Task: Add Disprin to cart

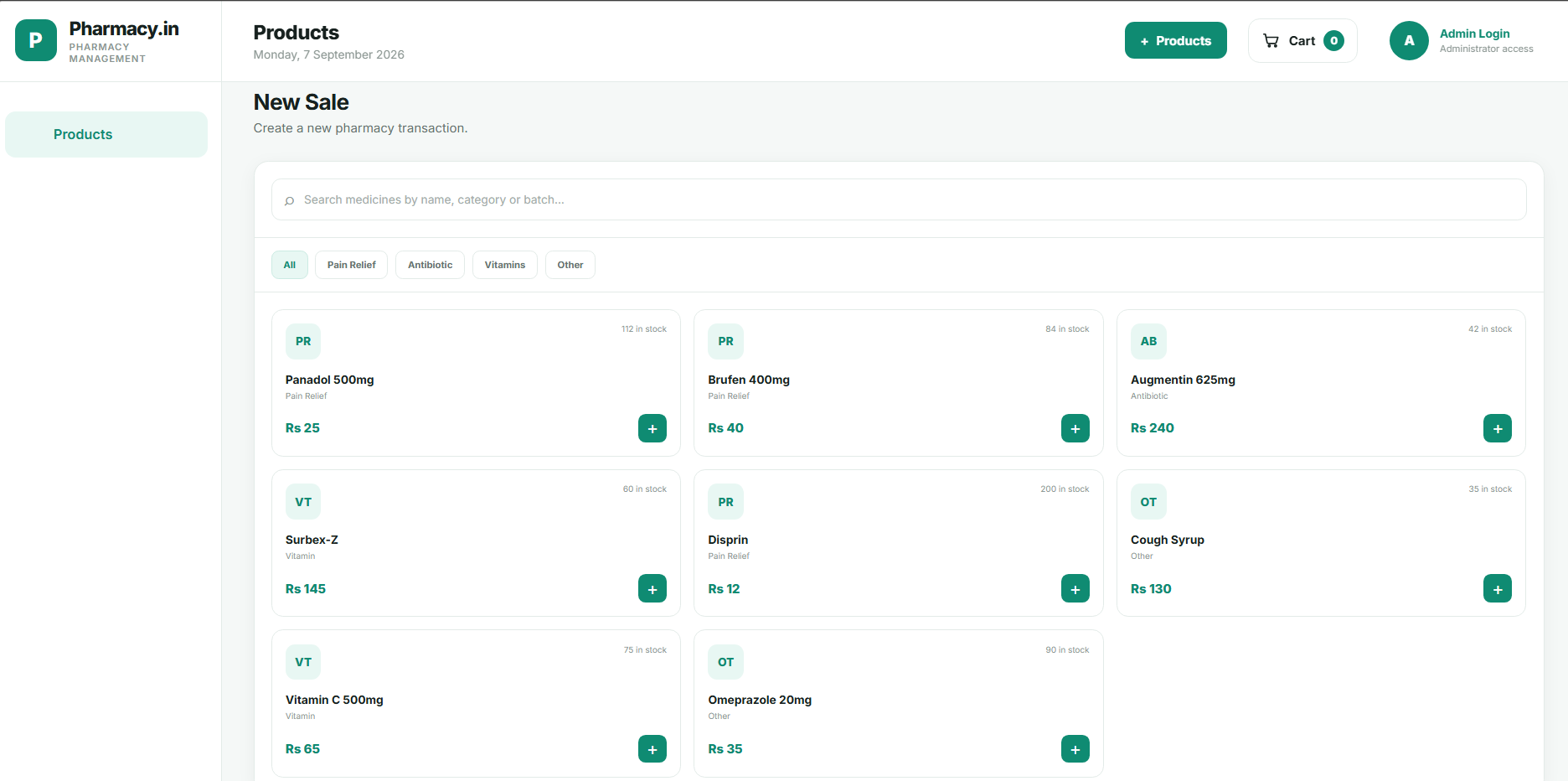Action: 1075,588
